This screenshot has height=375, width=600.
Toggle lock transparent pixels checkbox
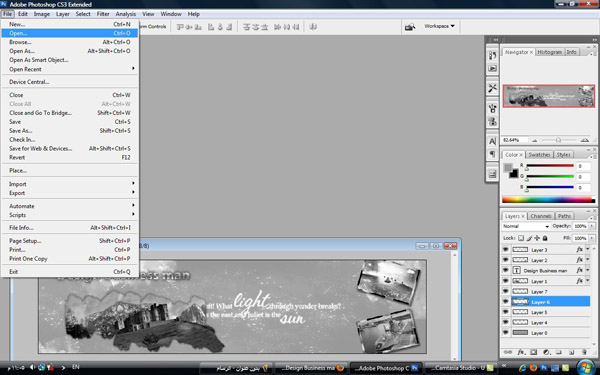click(521, 238)
